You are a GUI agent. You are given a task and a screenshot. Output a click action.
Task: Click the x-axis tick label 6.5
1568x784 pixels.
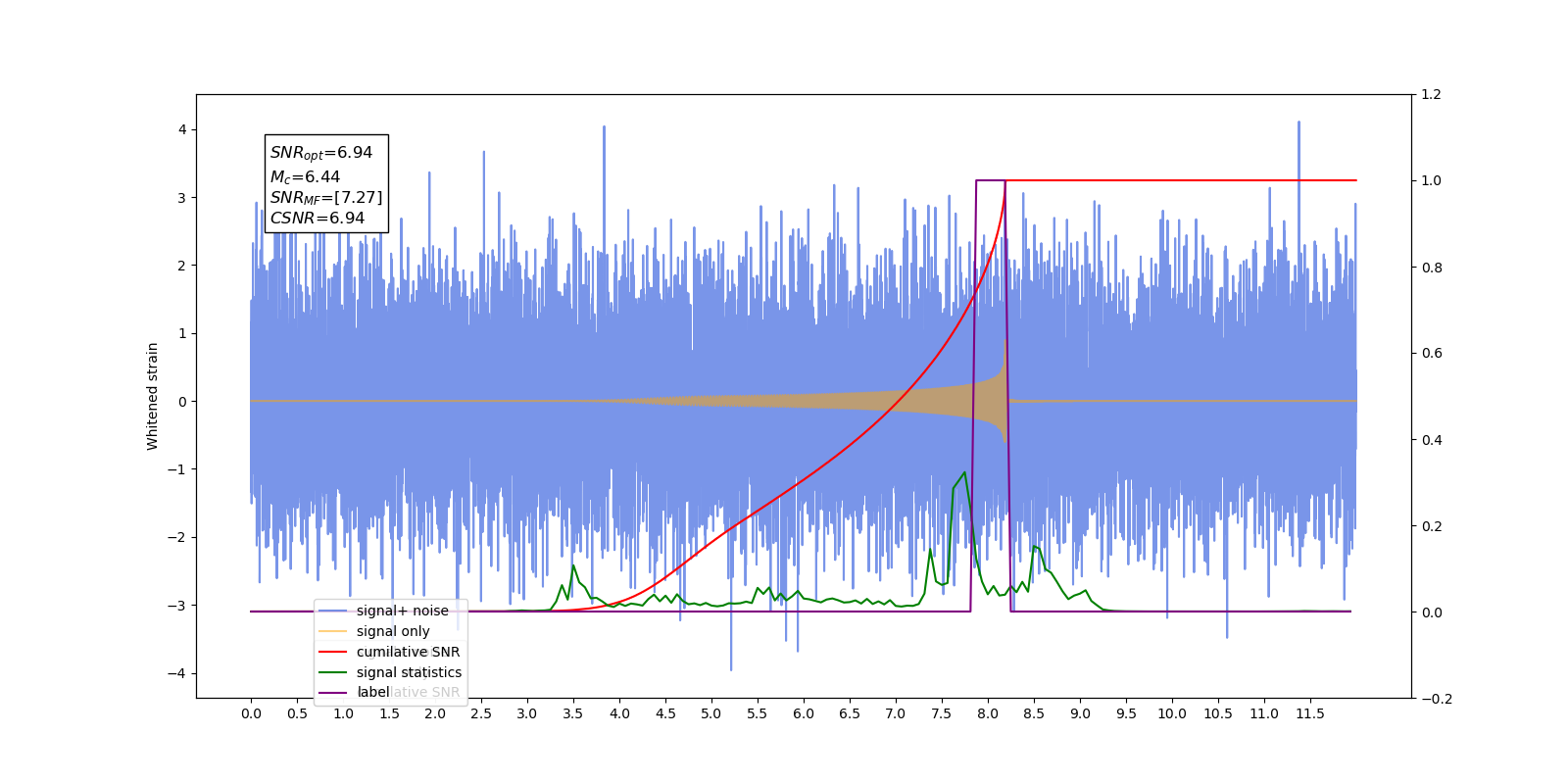click(850, 713)
